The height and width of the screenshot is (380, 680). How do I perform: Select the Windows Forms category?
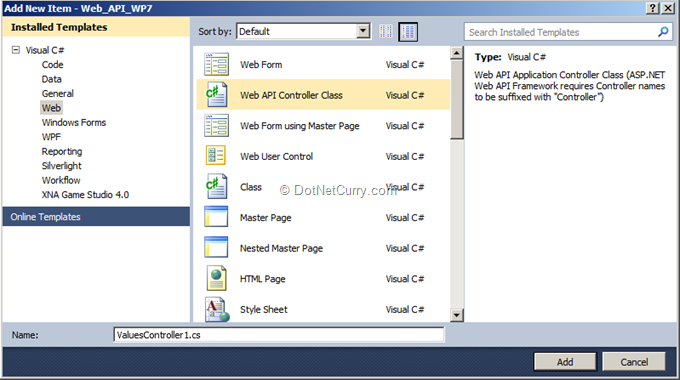tap(74, 122)
